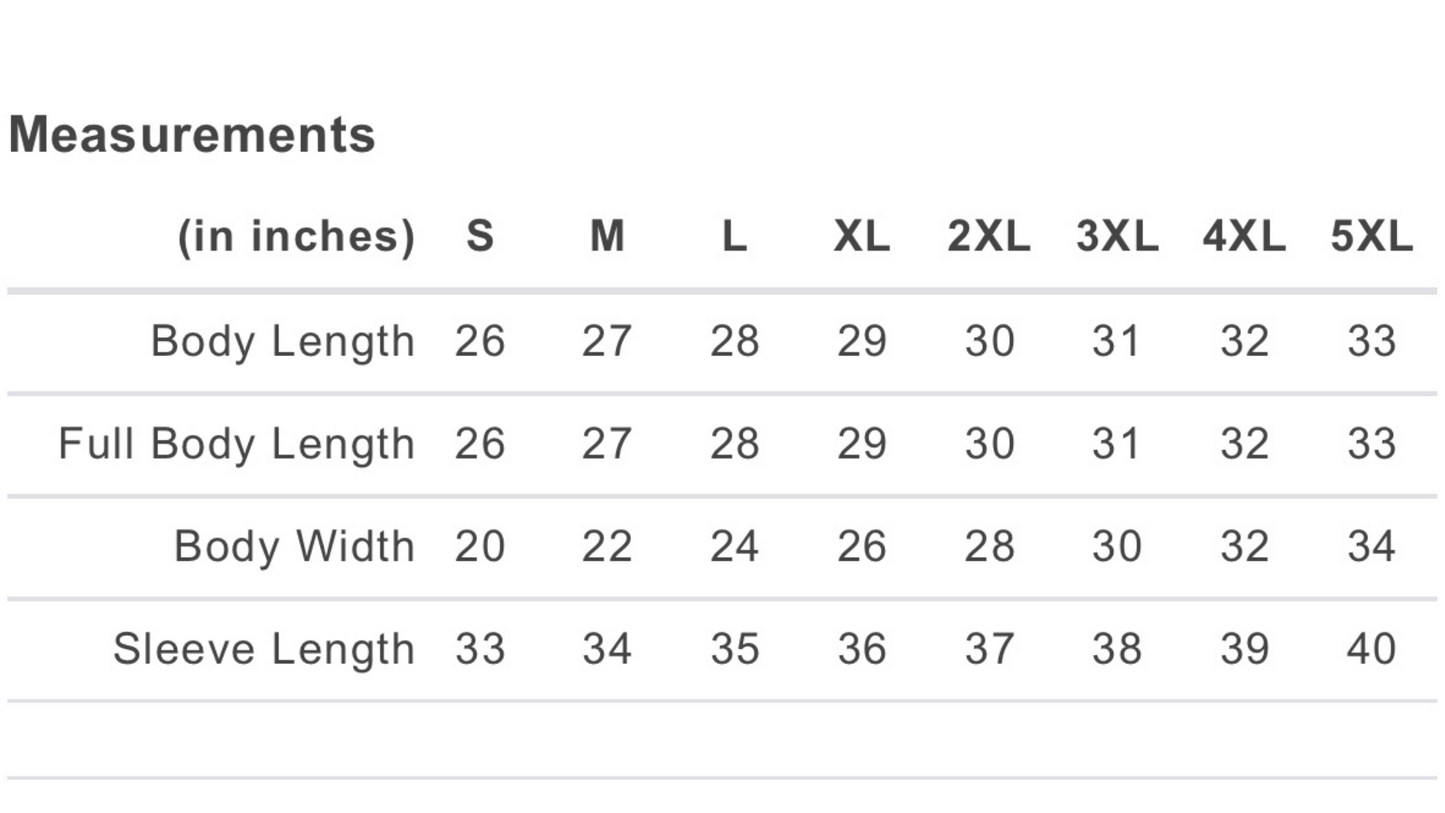
Task: Click Body Width value 28 for 2XL
Action: pos(989,547)
